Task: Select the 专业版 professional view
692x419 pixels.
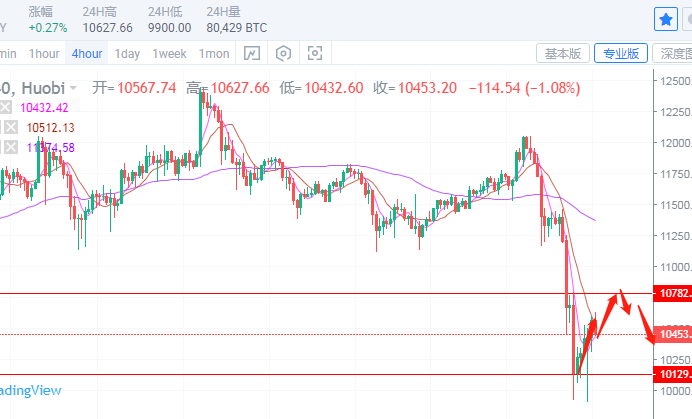Action: pyautogui.click(x=621, y=53)
